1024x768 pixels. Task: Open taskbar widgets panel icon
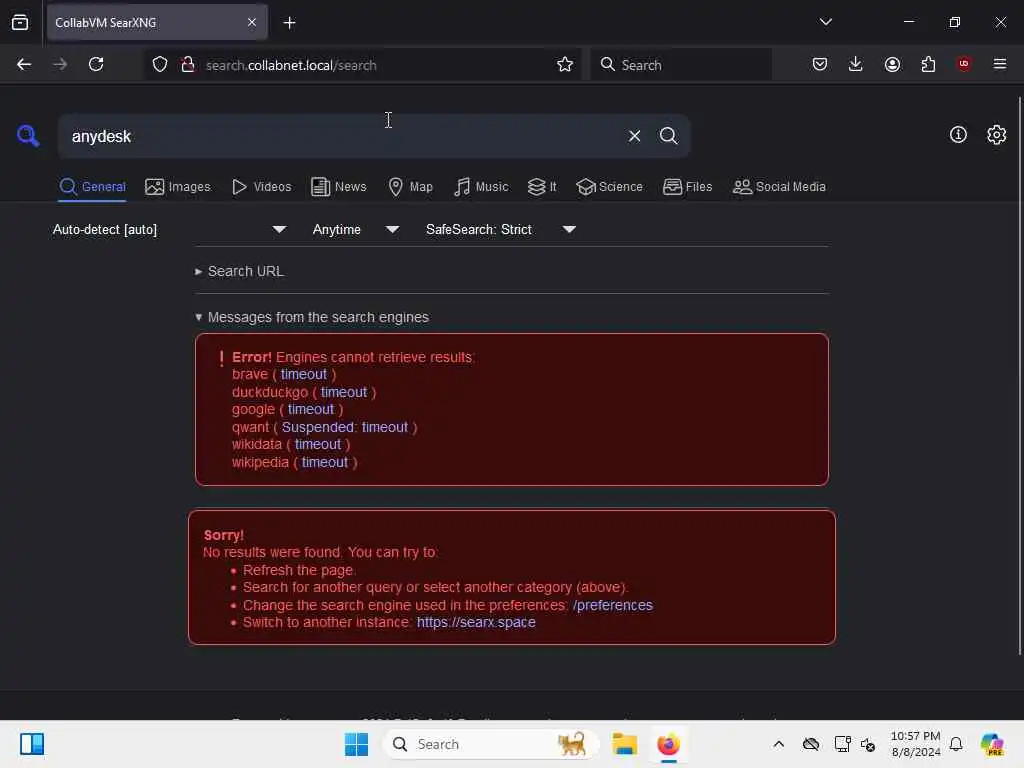click(31, 744)
